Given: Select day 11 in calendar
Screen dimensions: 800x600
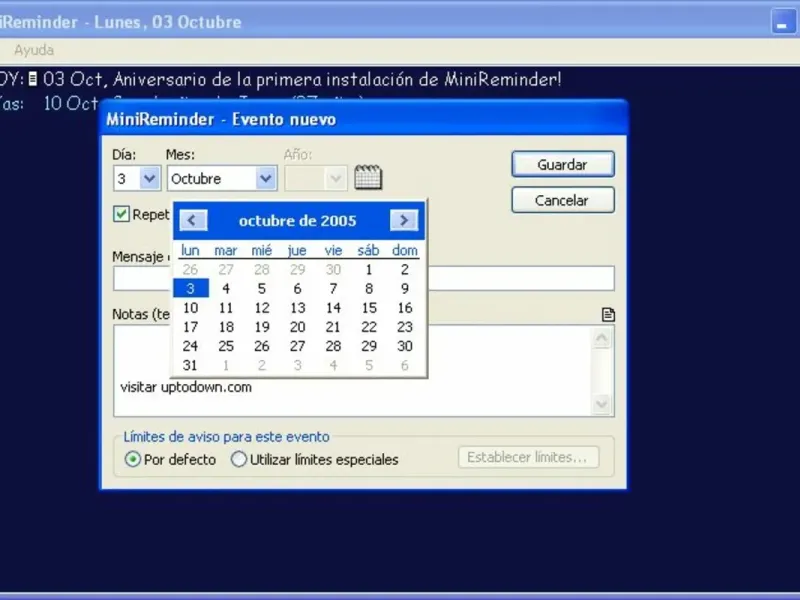Looking at the screenshot, I should [x=226, y=308].
